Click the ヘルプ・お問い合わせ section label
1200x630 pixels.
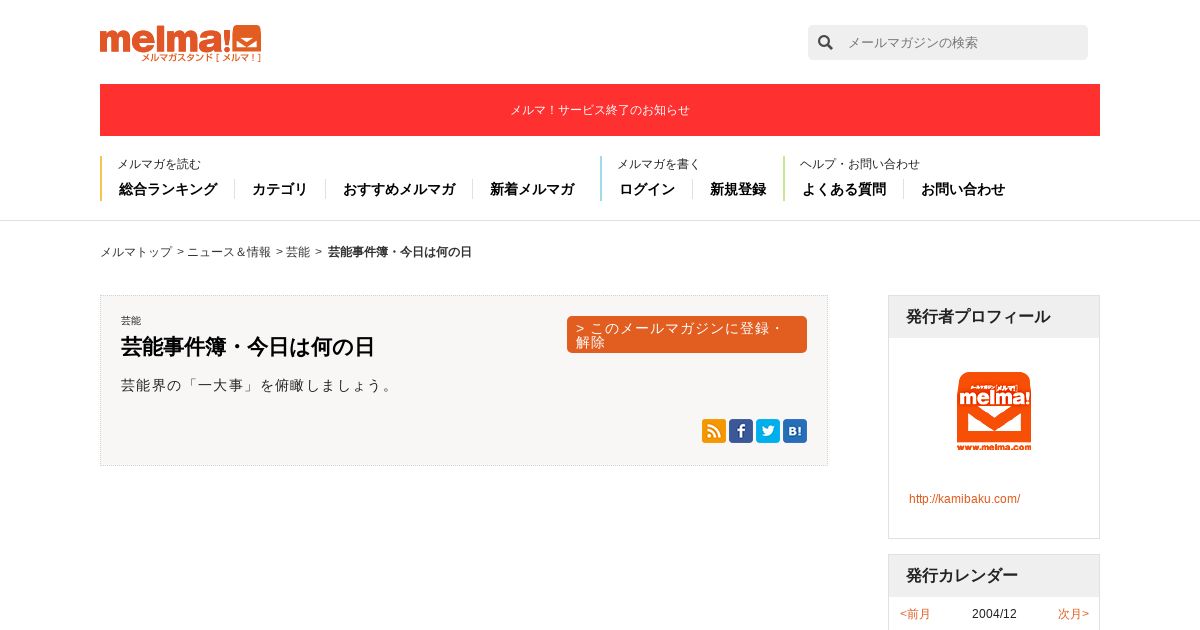[x=860, y=164]
